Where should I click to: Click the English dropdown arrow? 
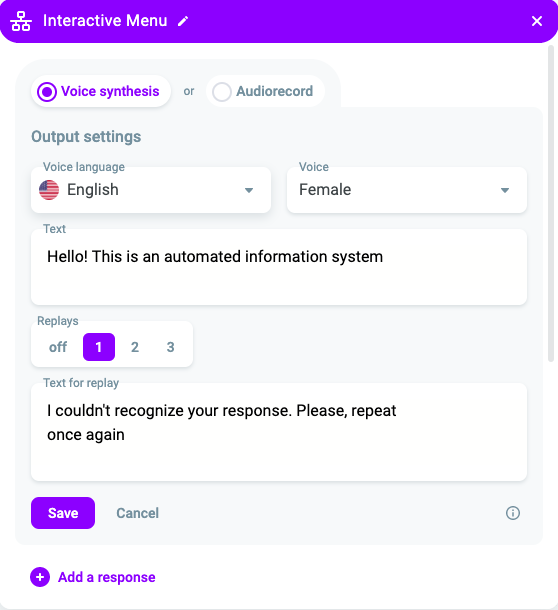[249, 190]
